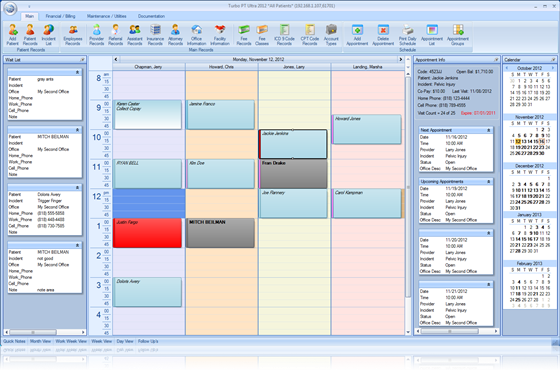Open the Maintenance / Utilities tab

coord(106,16)
